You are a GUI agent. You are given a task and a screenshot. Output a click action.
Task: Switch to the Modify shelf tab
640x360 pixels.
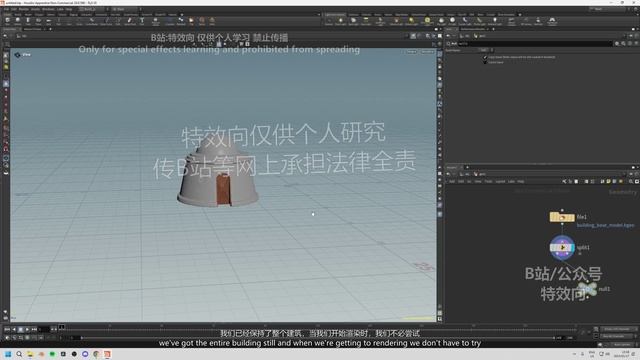(x=18, y=15)
